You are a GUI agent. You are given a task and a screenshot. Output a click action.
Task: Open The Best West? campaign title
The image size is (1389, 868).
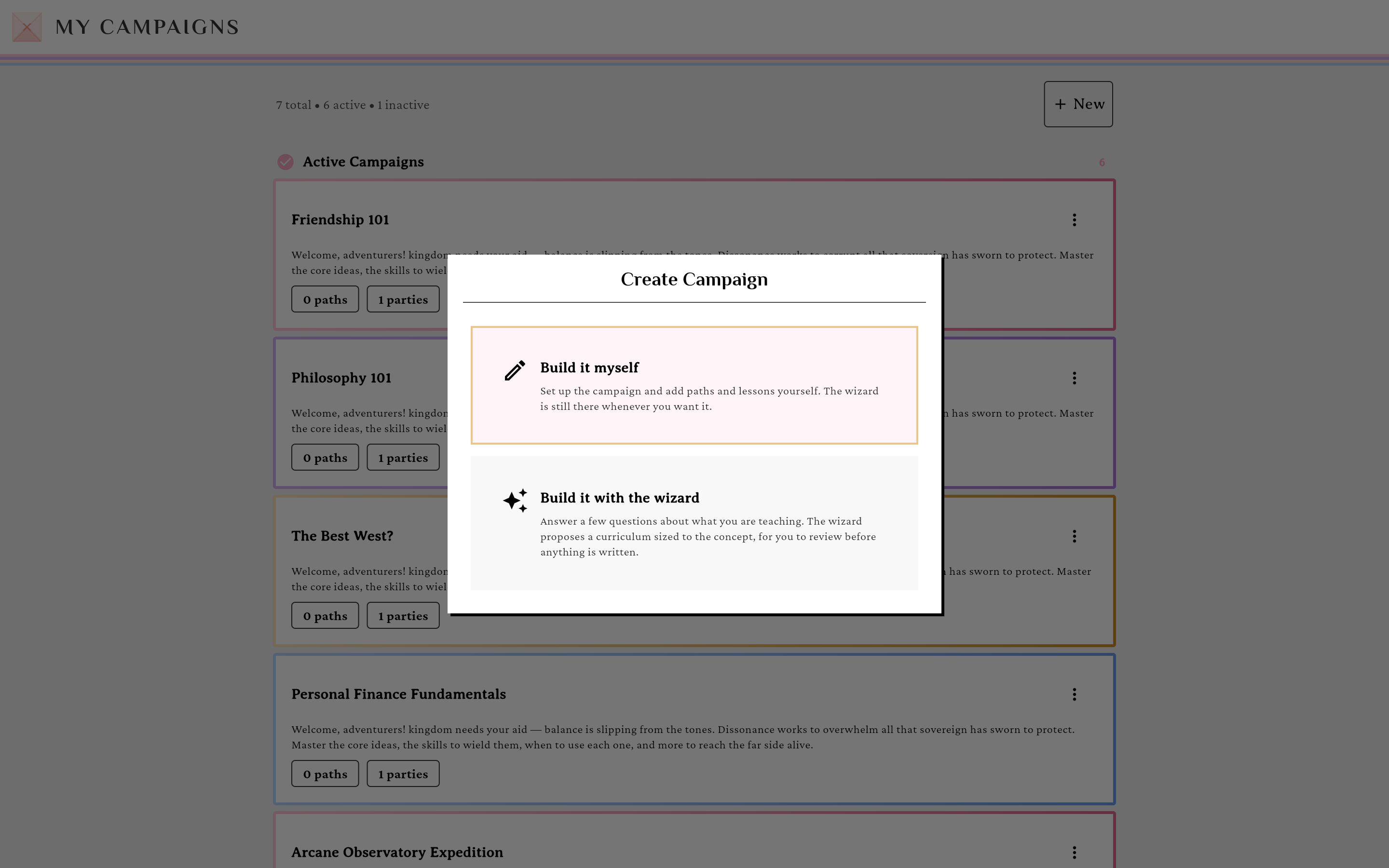(x=342, y=536)
